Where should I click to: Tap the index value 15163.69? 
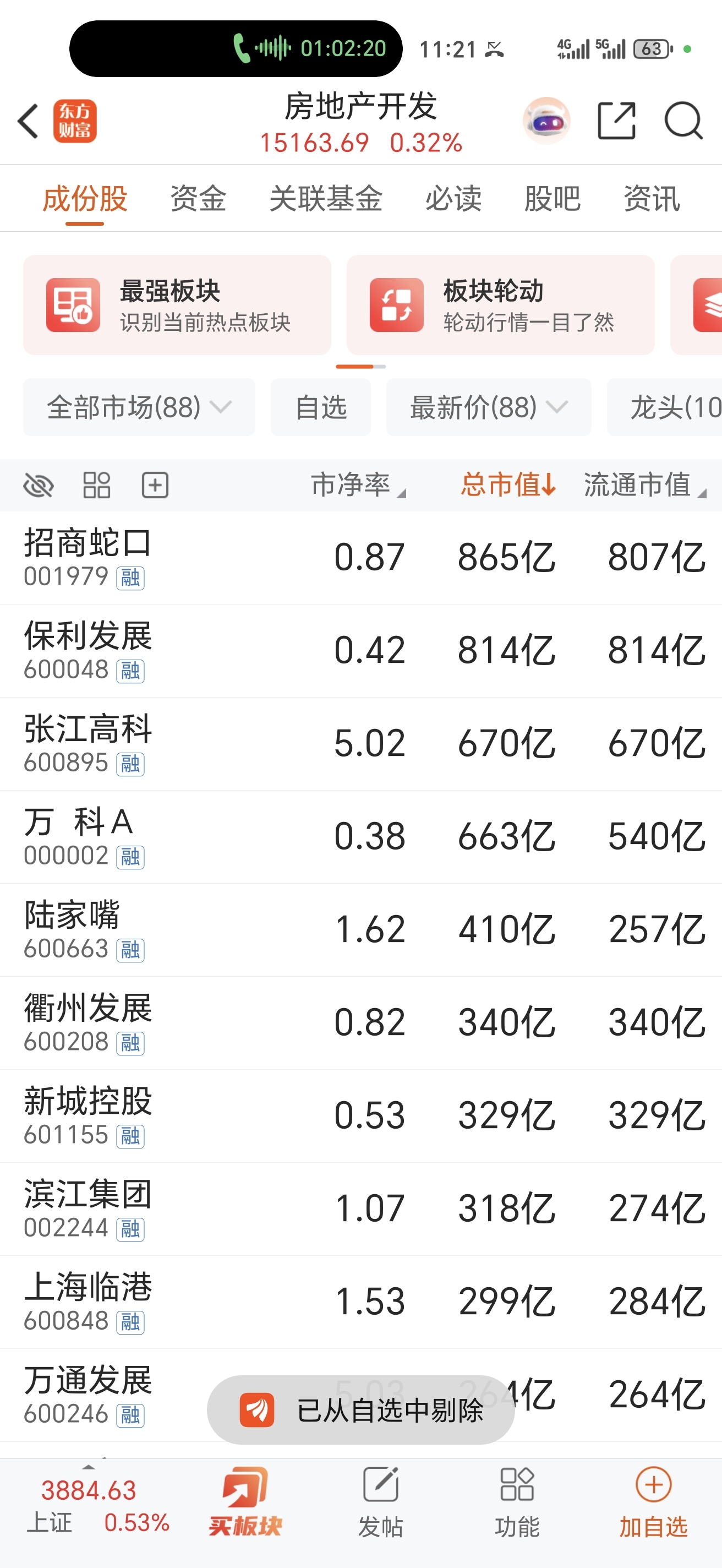click(314, 143)
